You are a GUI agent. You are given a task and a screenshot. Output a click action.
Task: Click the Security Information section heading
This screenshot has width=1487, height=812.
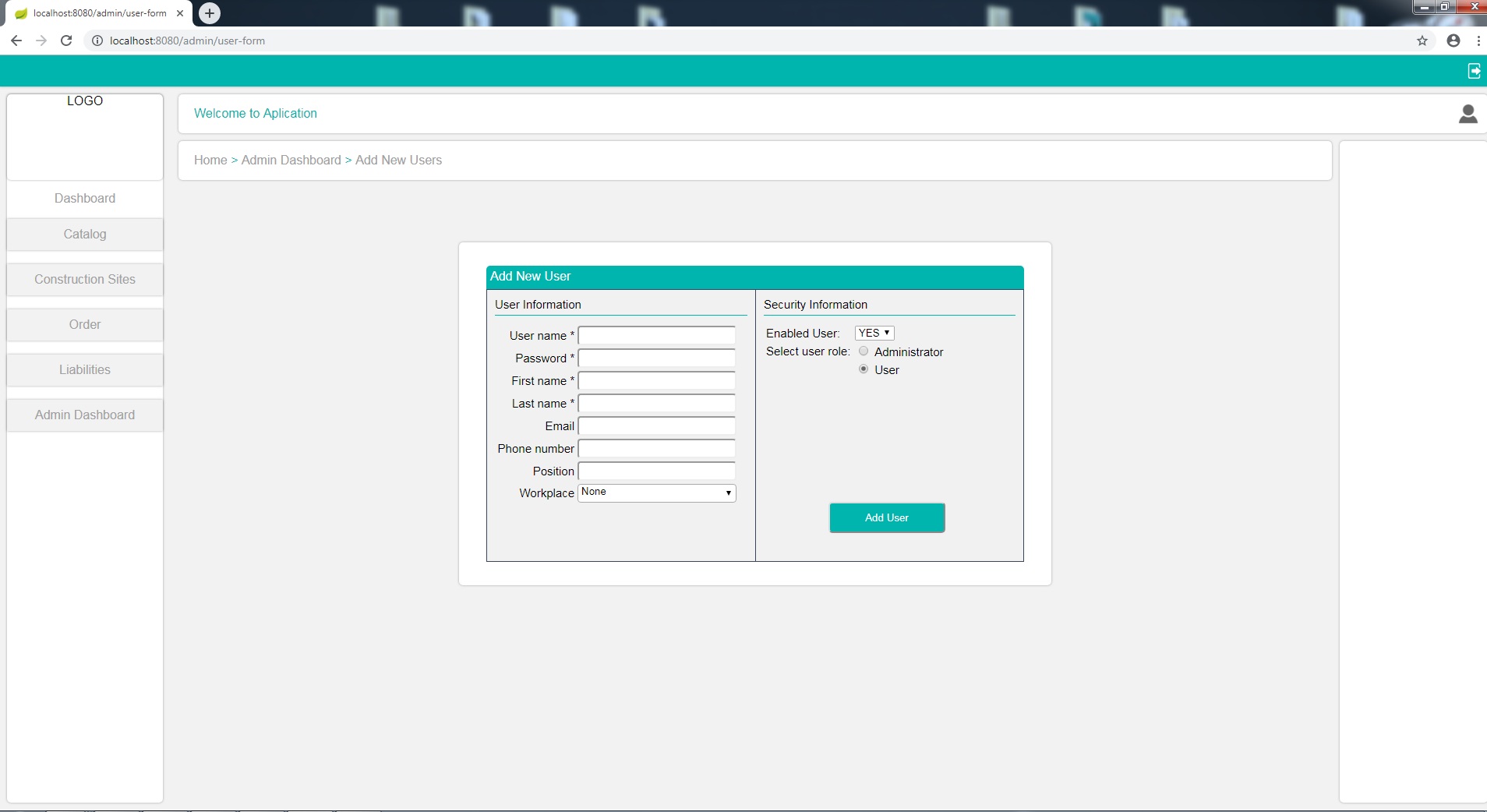(815, 305)
